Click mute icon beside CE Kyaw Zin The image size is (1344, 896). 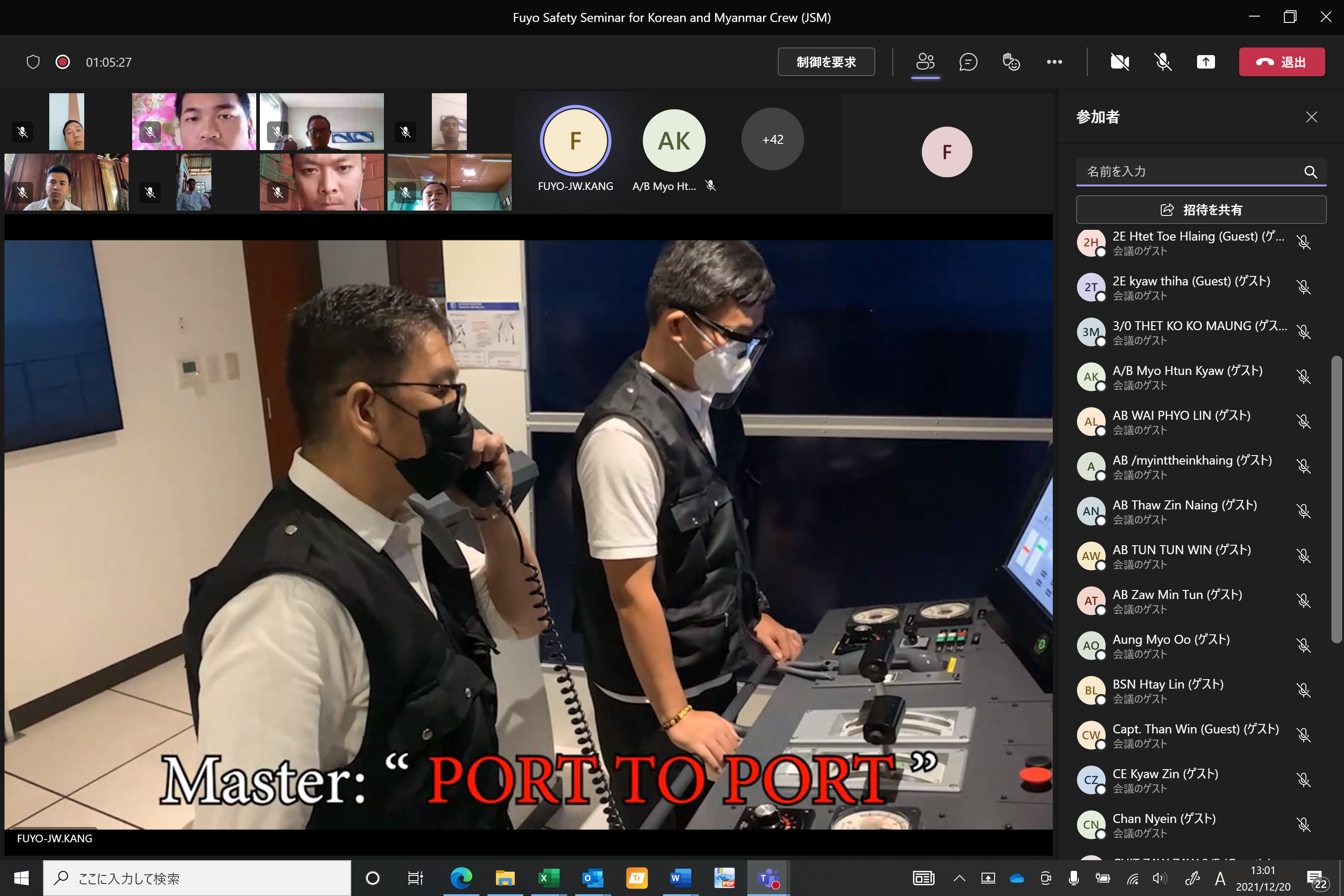pos(1303,780)
